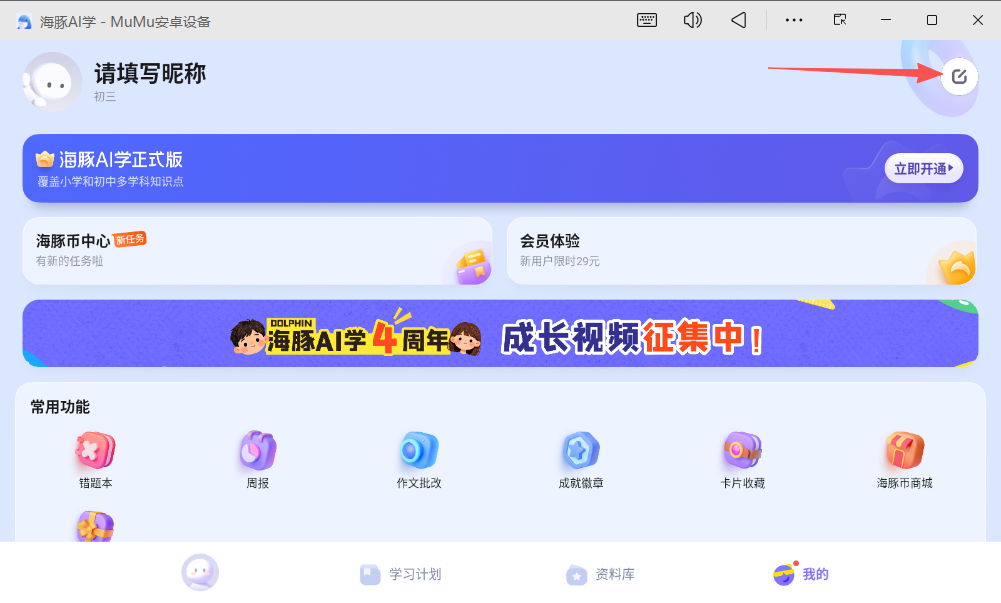Viewport: 1001px width, 603px height.
Task: Select the 我的 tab
Action: tap(799, 574)
